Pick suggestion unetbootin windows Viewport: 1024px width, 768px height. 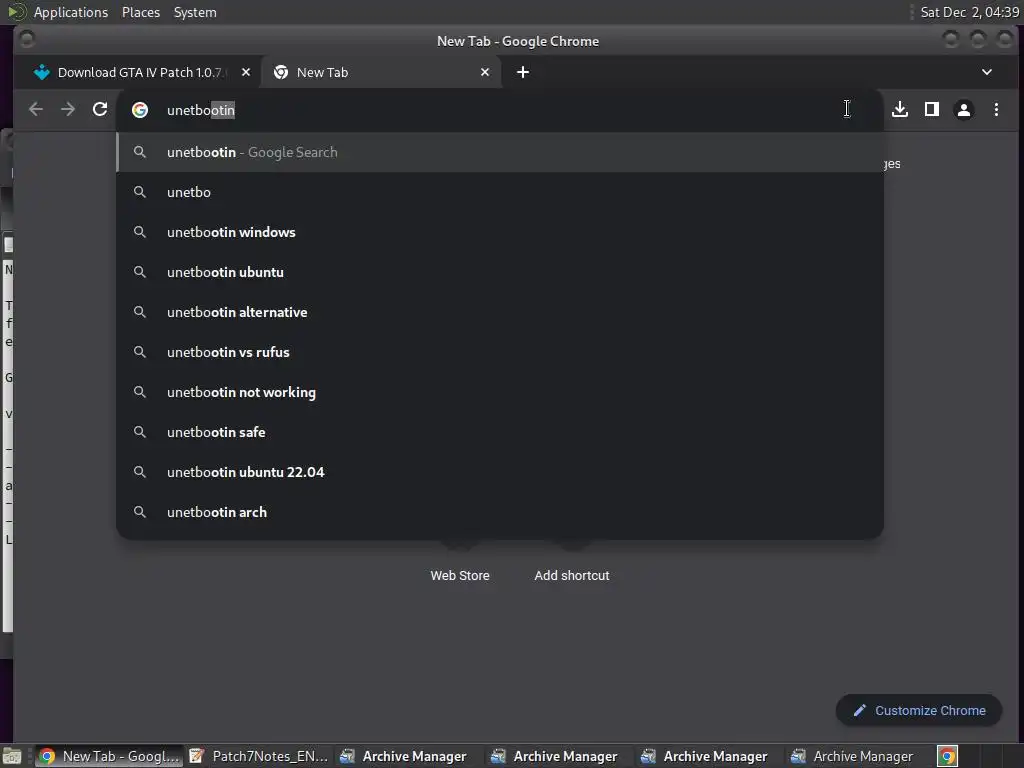point(500,232)
